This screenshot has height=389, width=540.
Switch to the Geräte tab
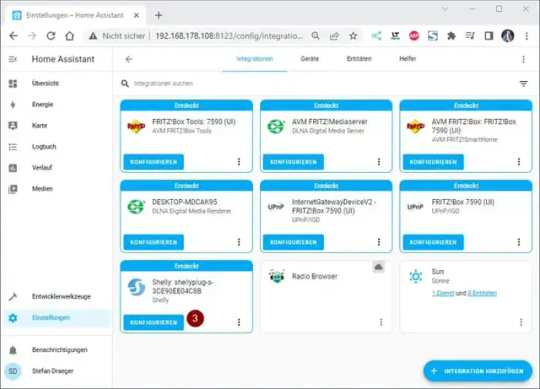click(x=309, y=59)
